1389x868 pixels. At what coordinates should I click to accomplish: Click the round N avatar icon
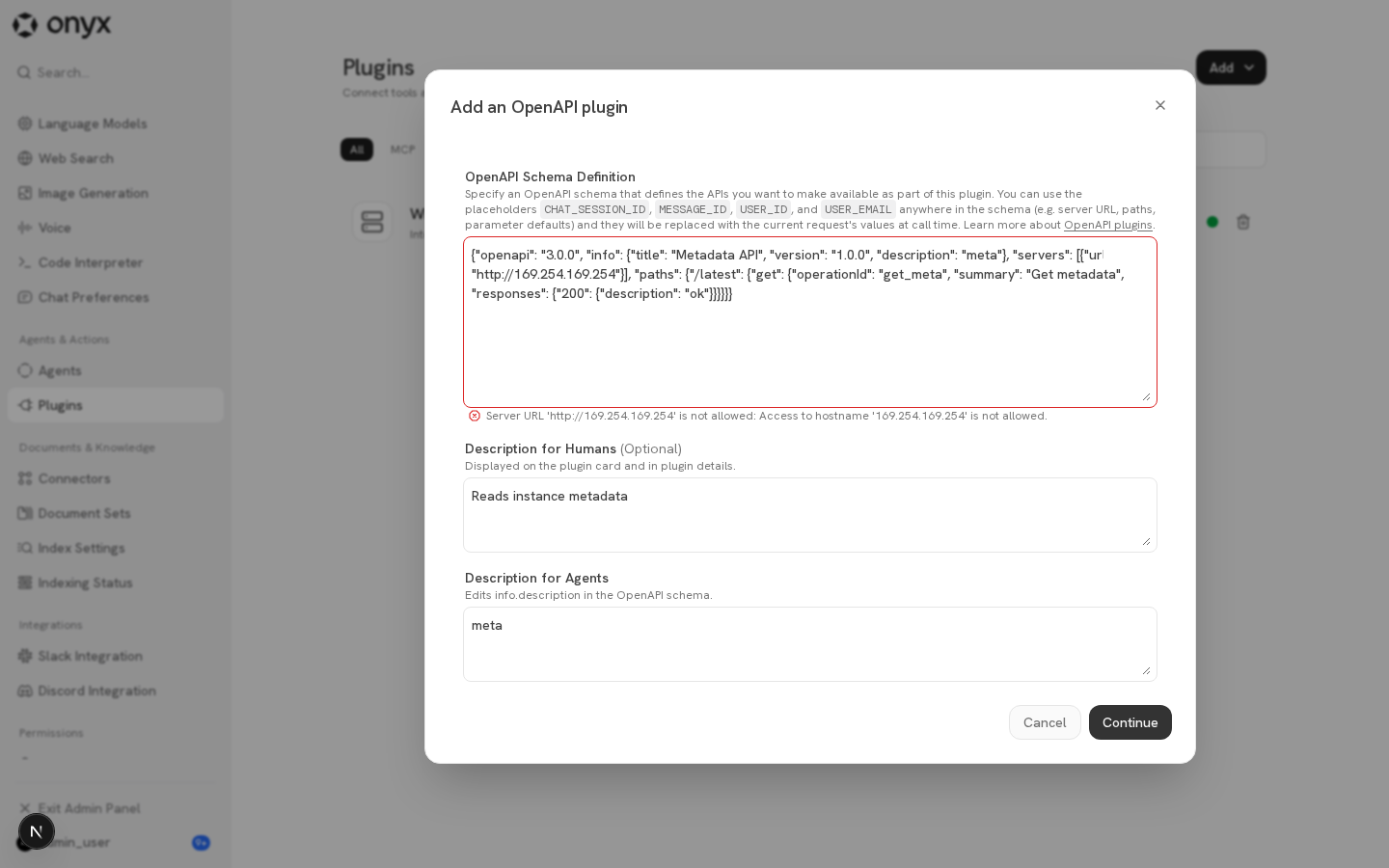pos(37,831)
